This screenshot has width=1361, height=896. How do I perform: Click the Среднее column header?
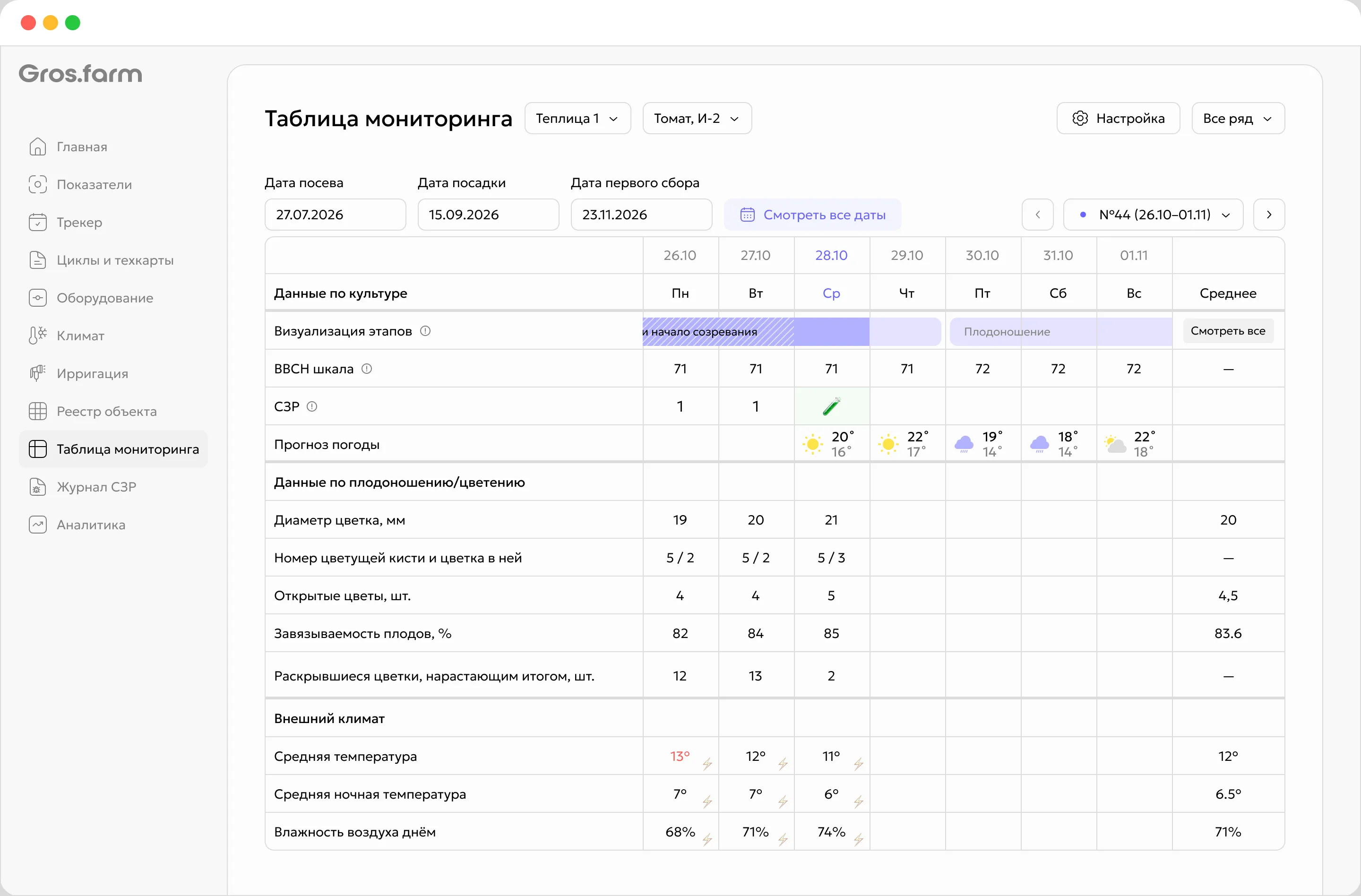click(x=1228, y=293)
